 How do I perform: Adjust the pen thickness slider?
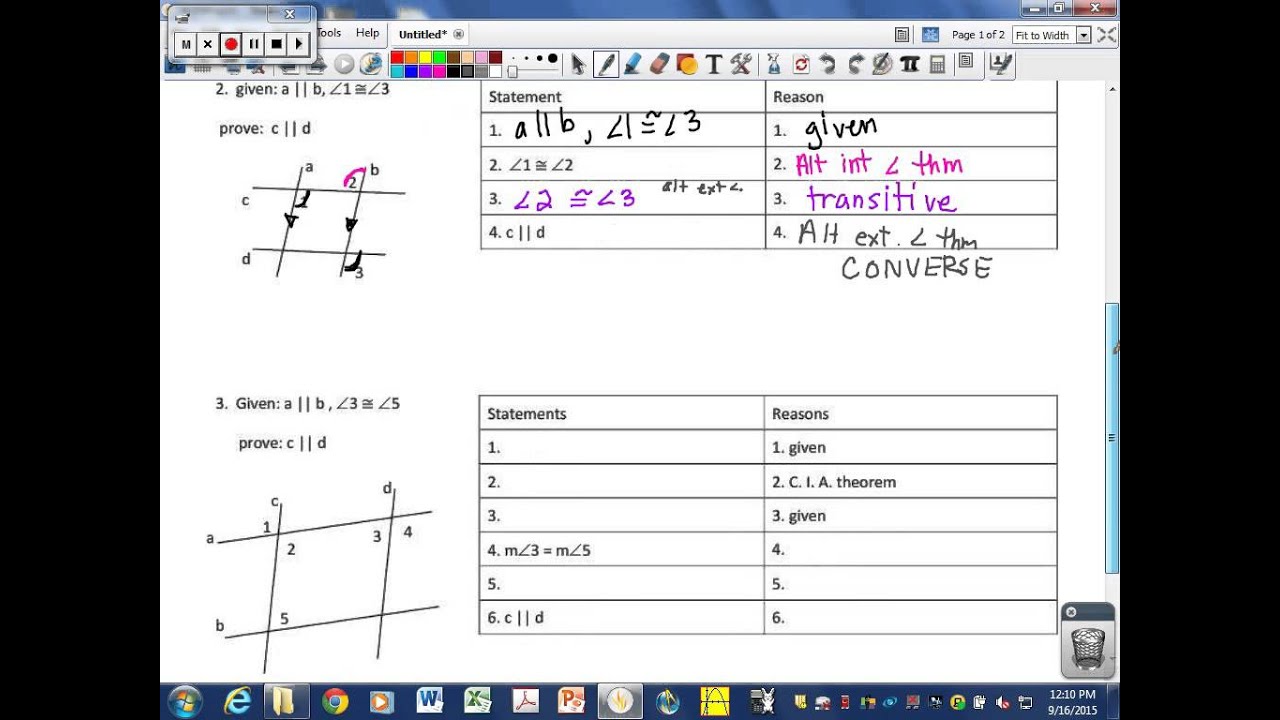(x=513, y=71)
